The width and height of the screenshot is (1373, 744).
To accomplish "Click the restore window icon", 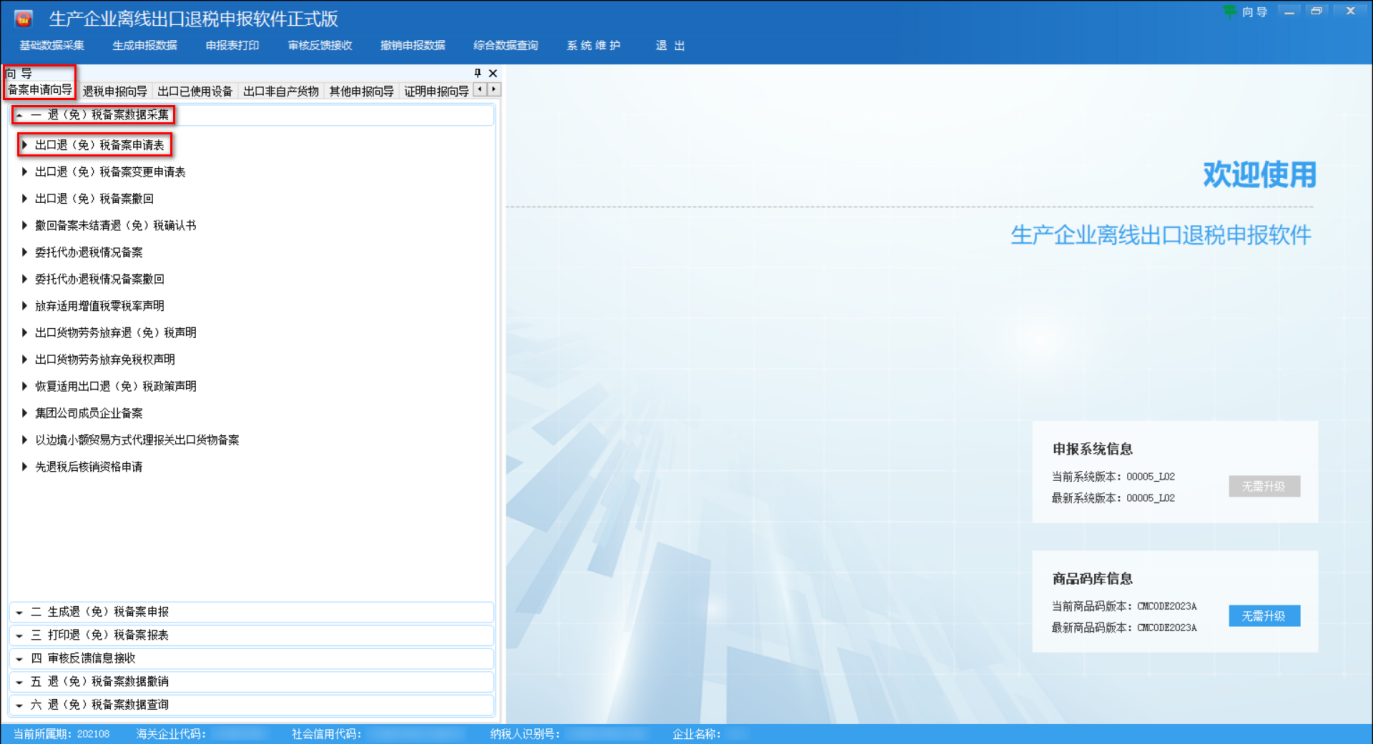I will pos(1316,11).
